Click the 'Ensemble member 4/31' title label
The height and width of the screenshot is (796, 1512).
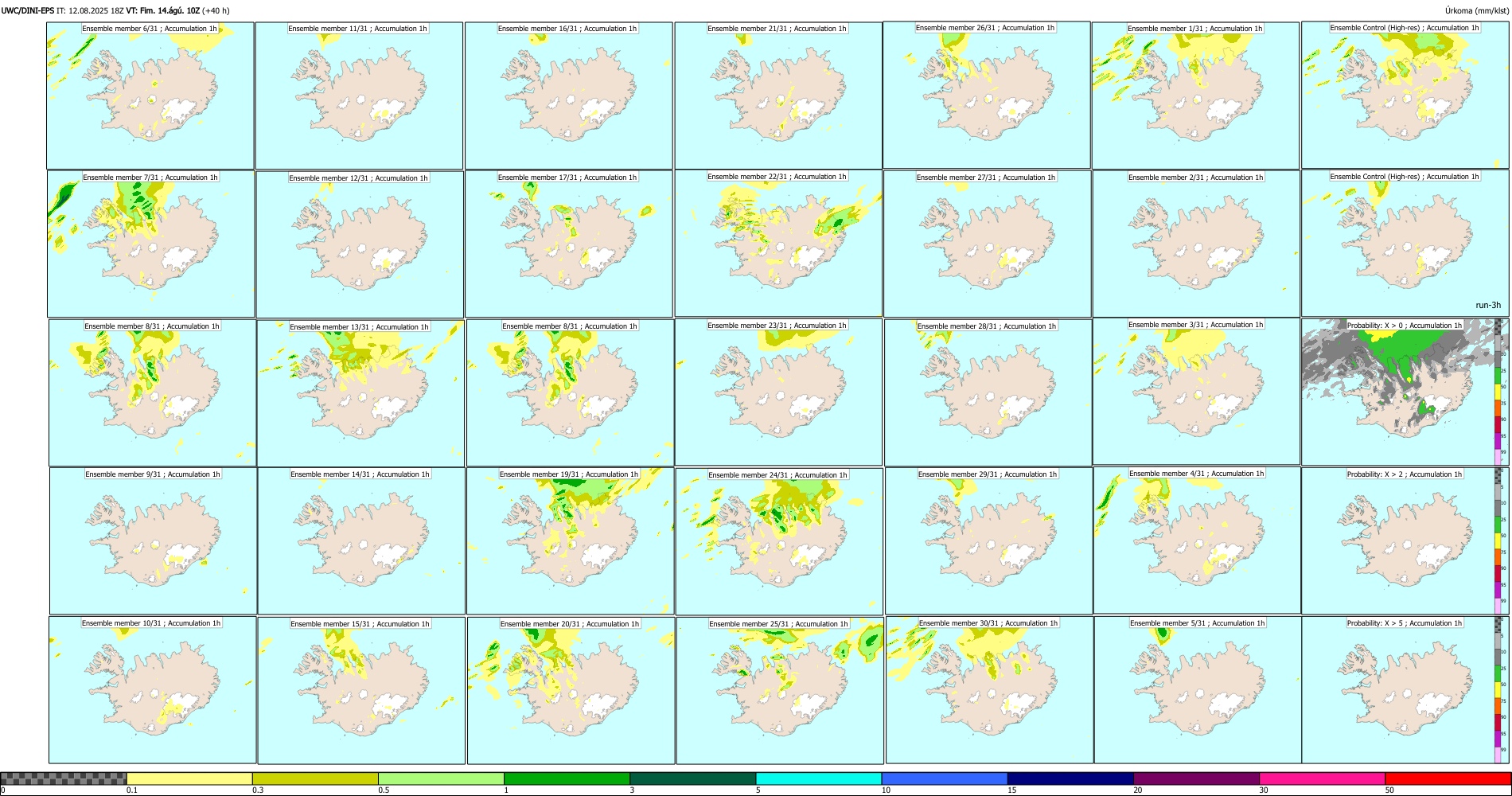point(1197,474)
